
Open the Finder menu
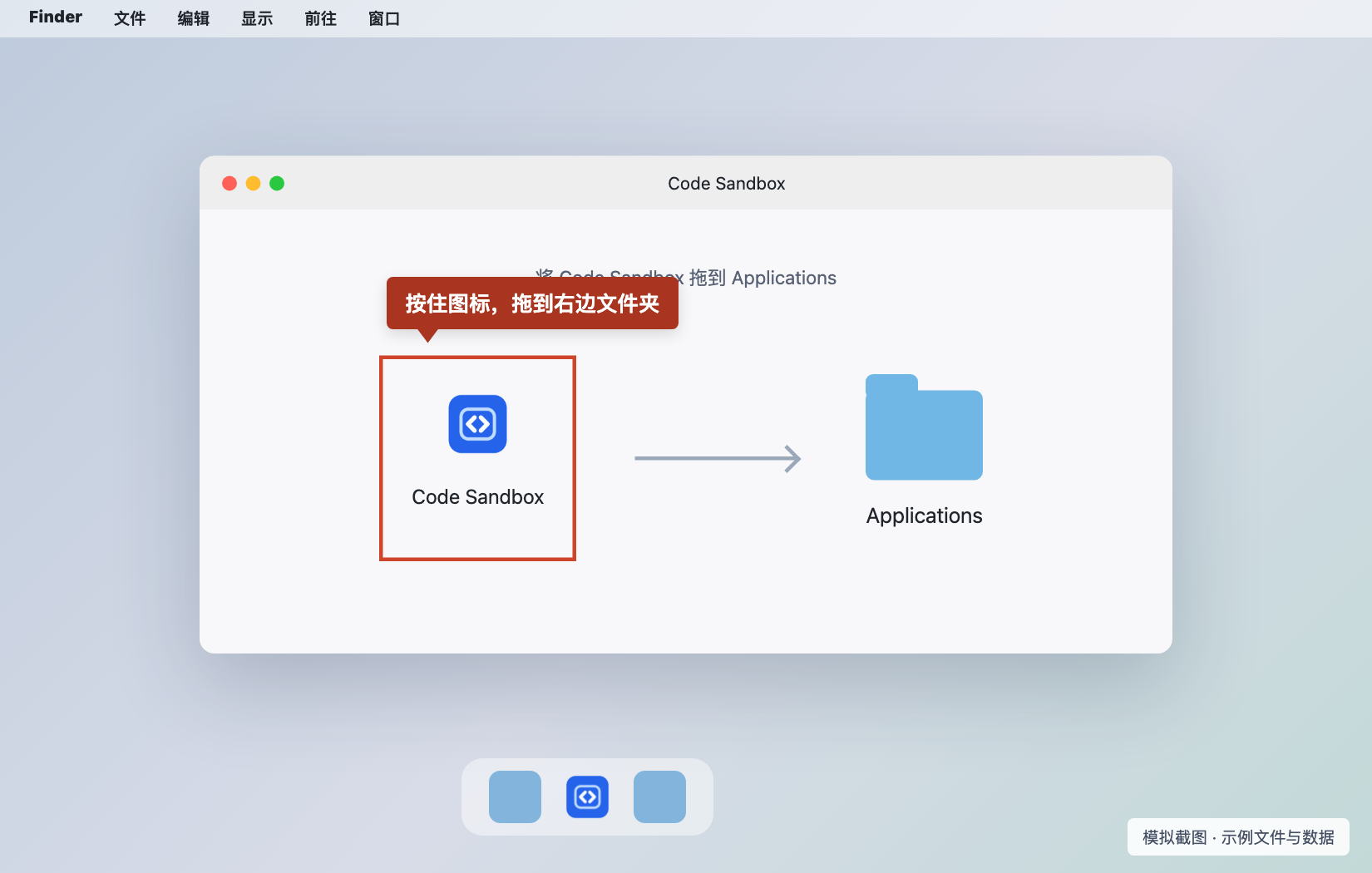(56, 17)
